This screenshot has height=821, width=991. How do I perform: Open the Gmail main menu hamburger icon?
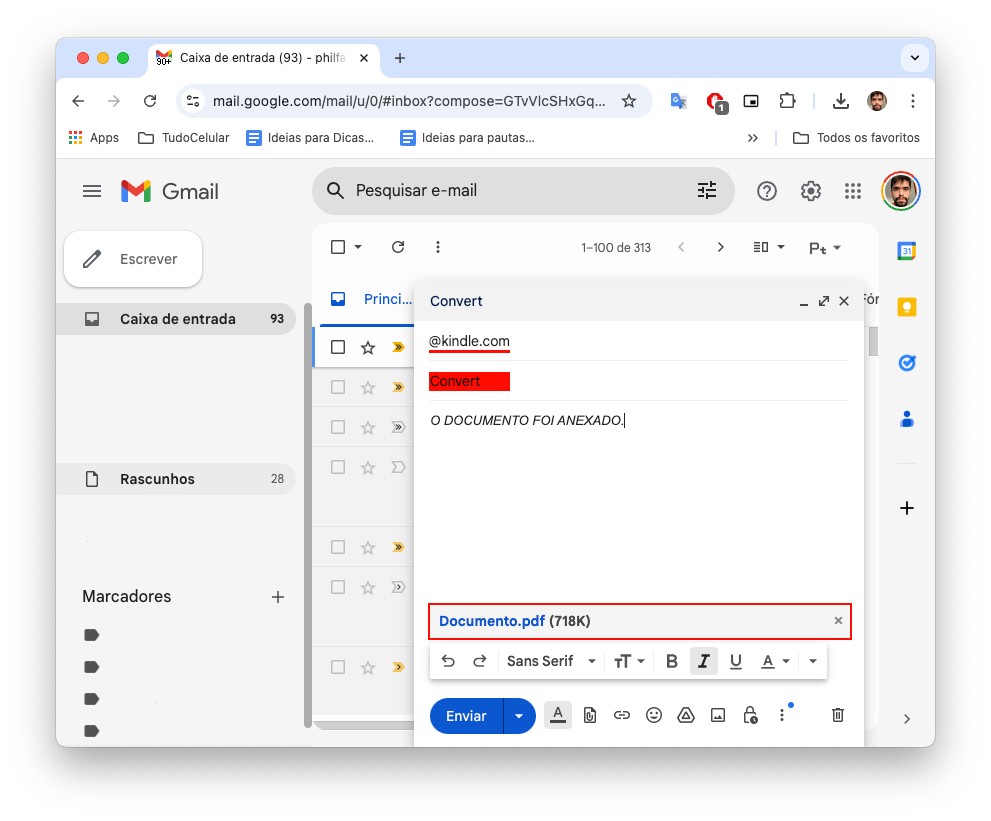click(x=92, y=191)
